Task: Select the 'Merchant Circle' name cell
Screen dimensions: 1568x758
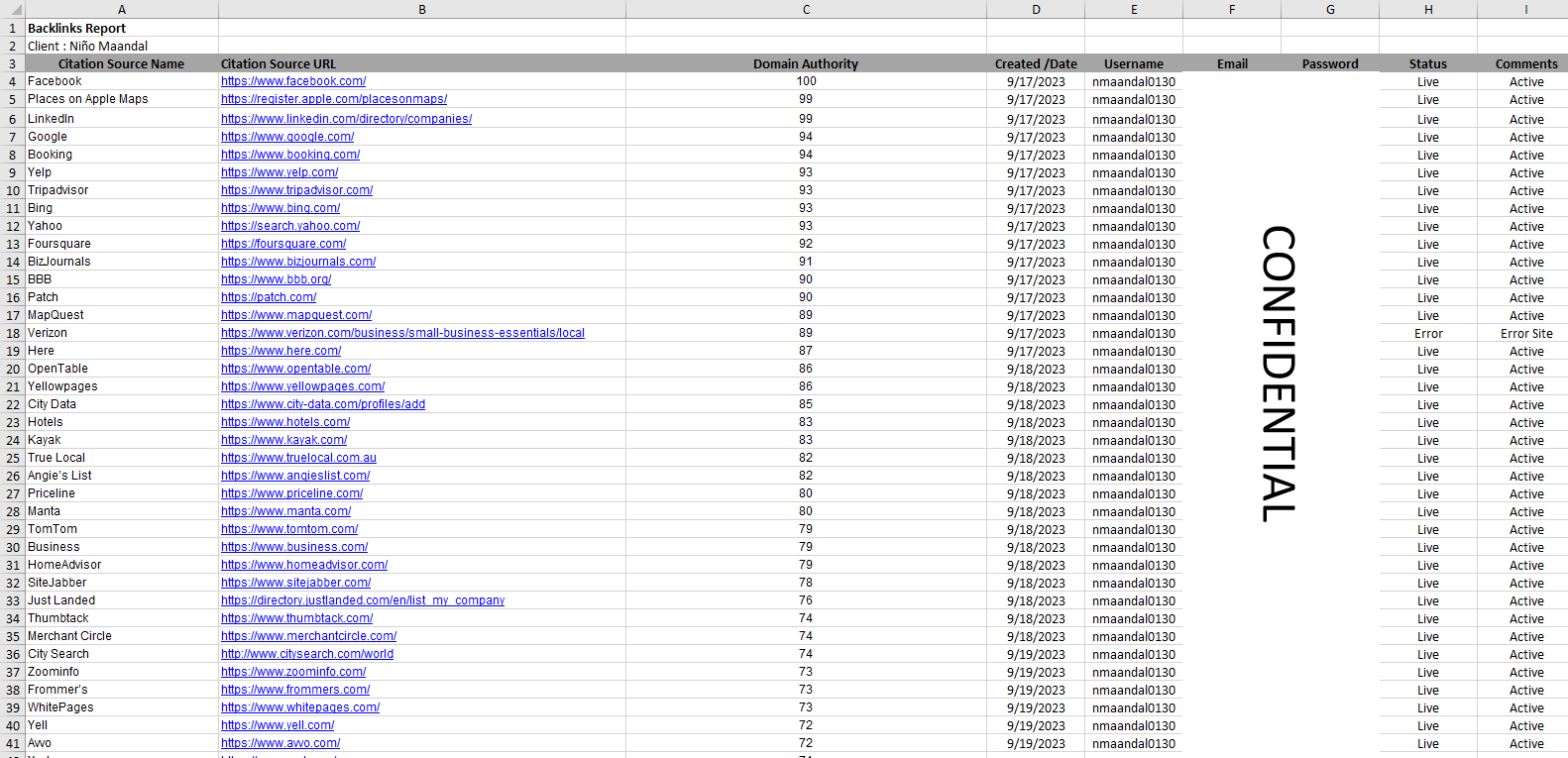Action: 121,636
